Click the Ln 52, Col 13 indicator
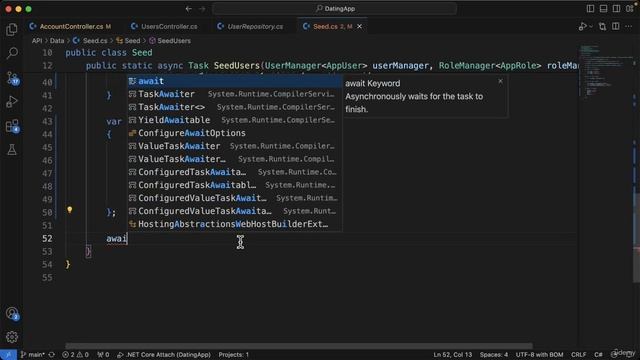The image size is (640, 360). point(453,355)
